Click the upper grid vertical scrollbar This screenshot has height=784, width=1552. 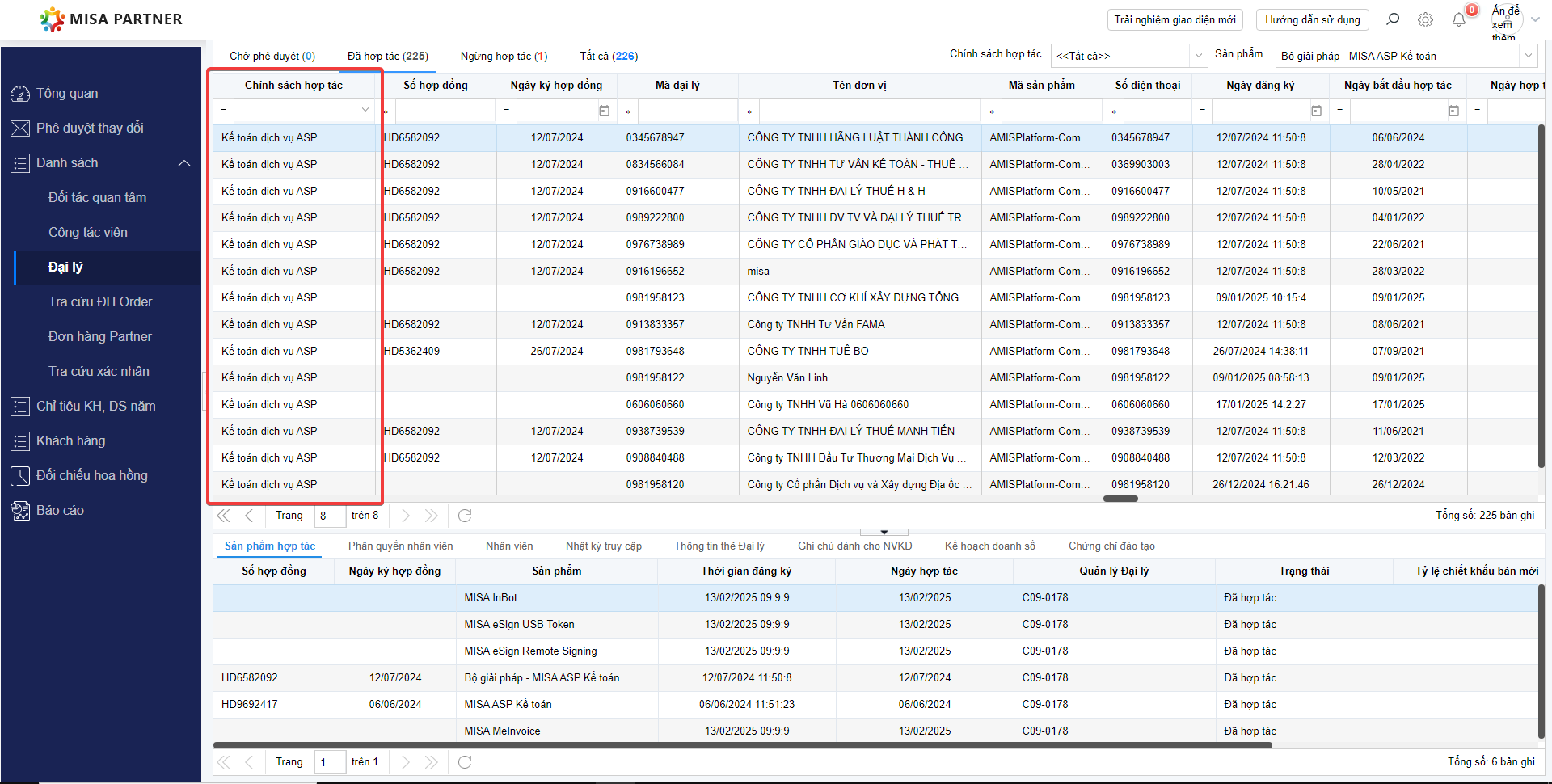coord(1541,296)
